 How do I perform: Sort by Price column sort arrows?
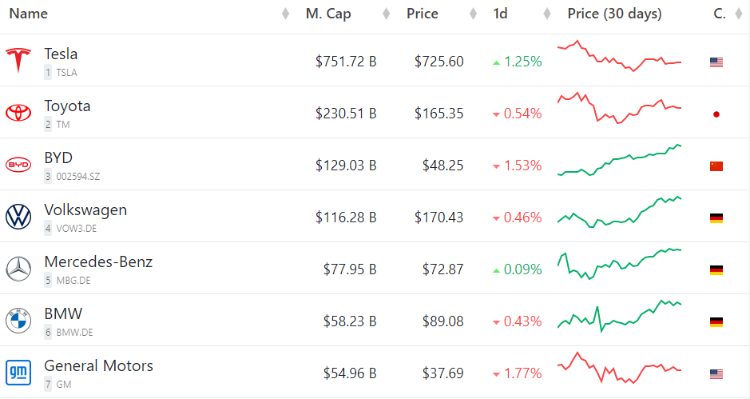point(473,14)
